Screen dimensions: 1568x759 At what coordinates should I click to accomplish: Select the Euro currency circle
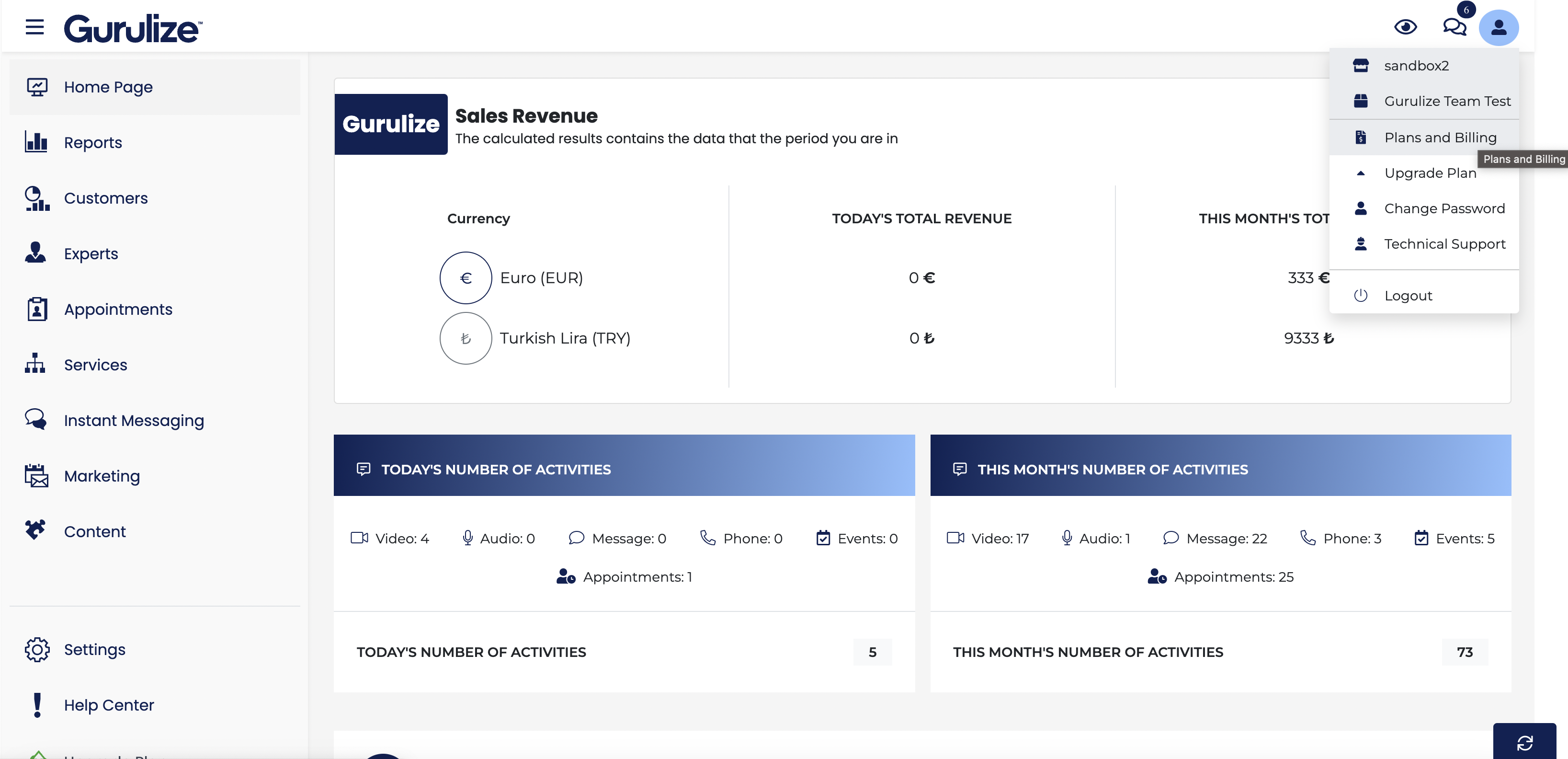[466, 278]
